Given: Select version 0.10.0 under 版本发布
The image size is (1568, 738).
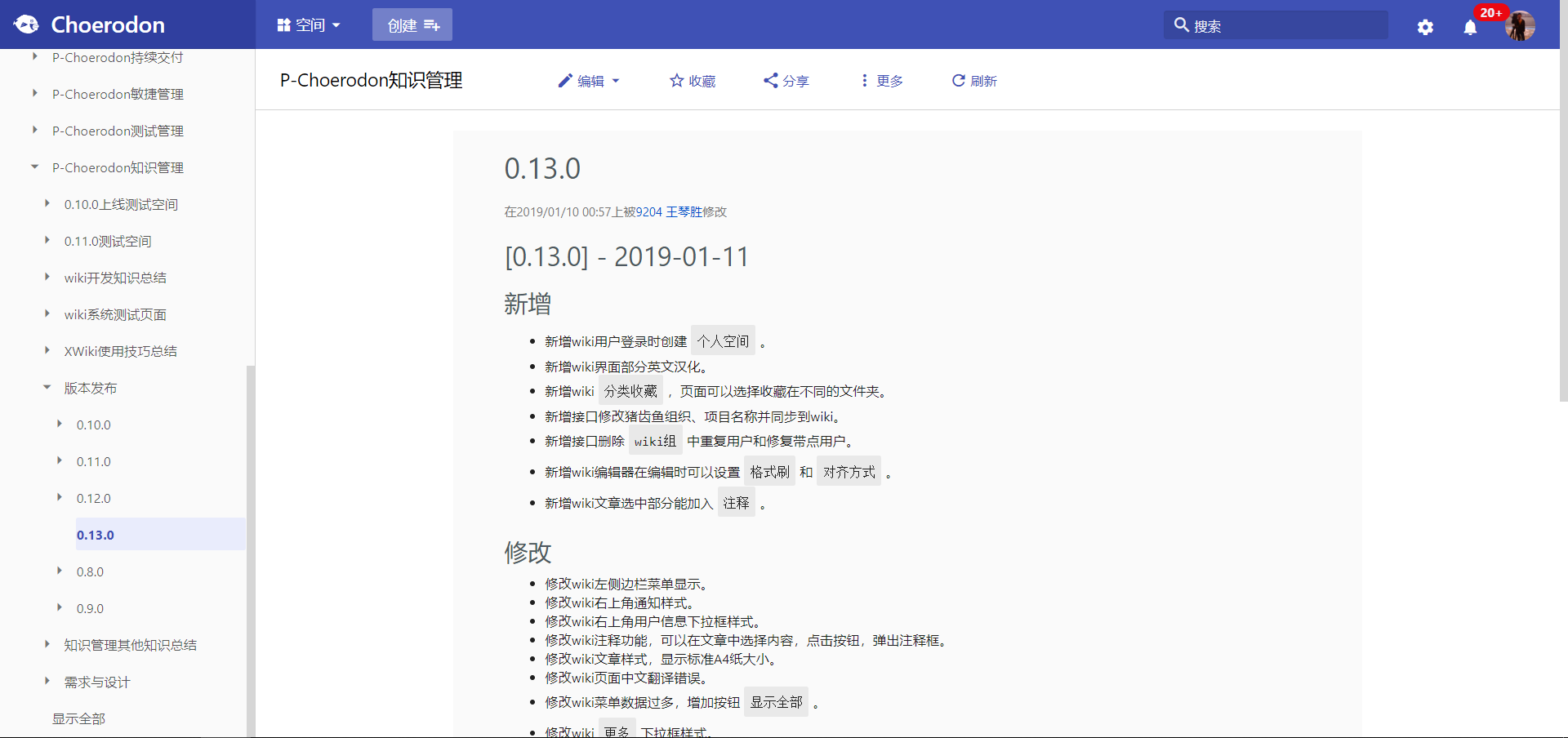Looking at the screenshot, I should [x=94, y=425].
